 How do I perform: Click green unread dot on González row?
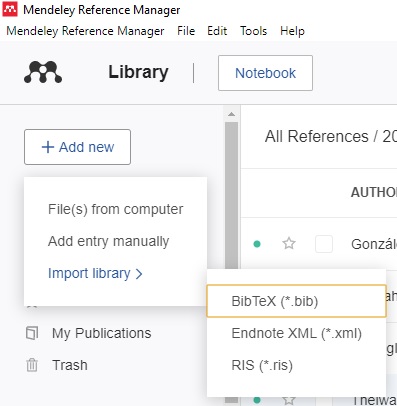point(257,244)
